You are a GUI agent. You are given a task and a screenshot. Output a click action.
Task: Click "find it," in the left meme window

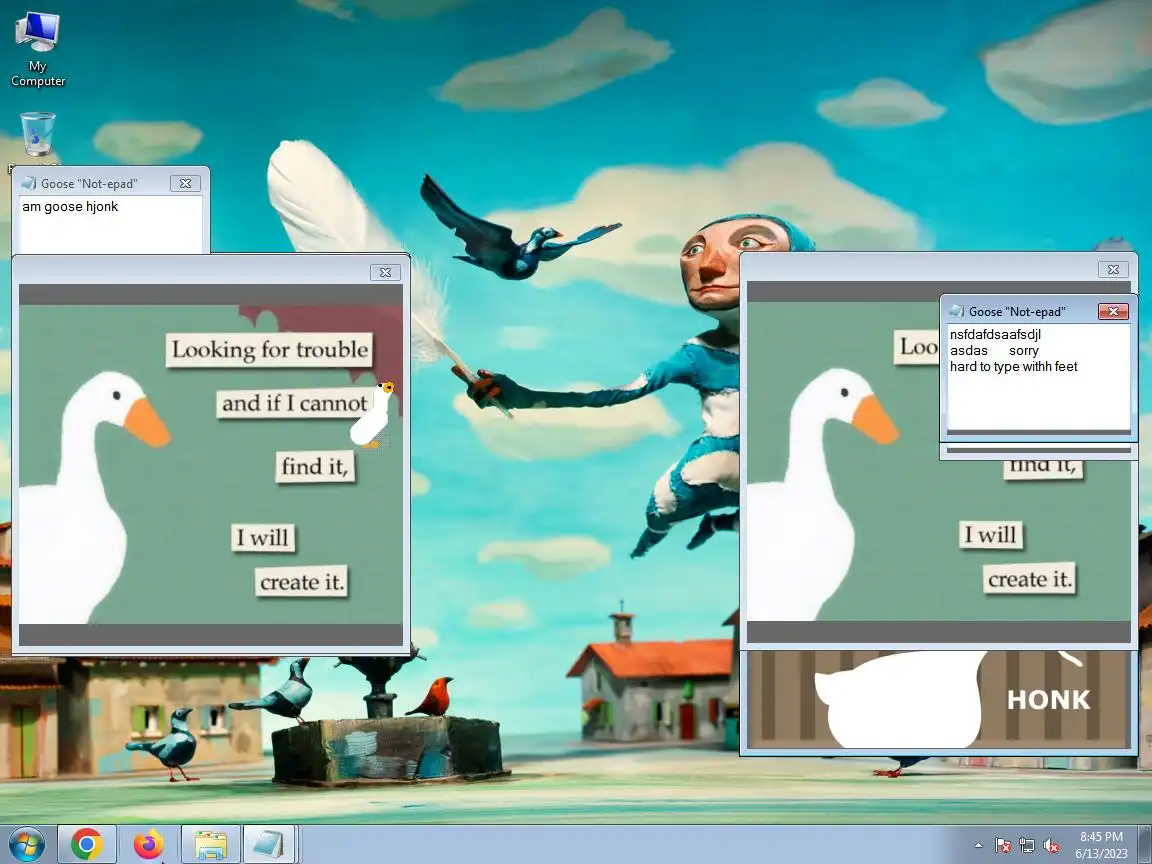pyautogui.click(x=315, y=467)
